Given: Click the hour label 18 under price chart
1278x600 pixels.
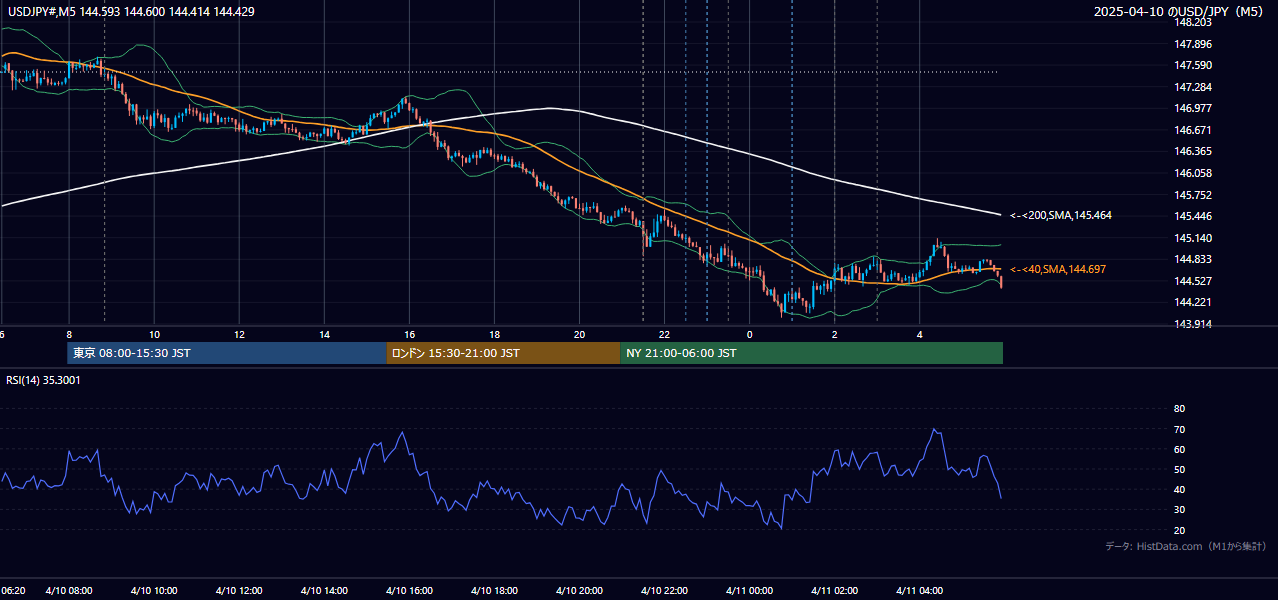Looking at the screenshot, I should coord(495,334).
